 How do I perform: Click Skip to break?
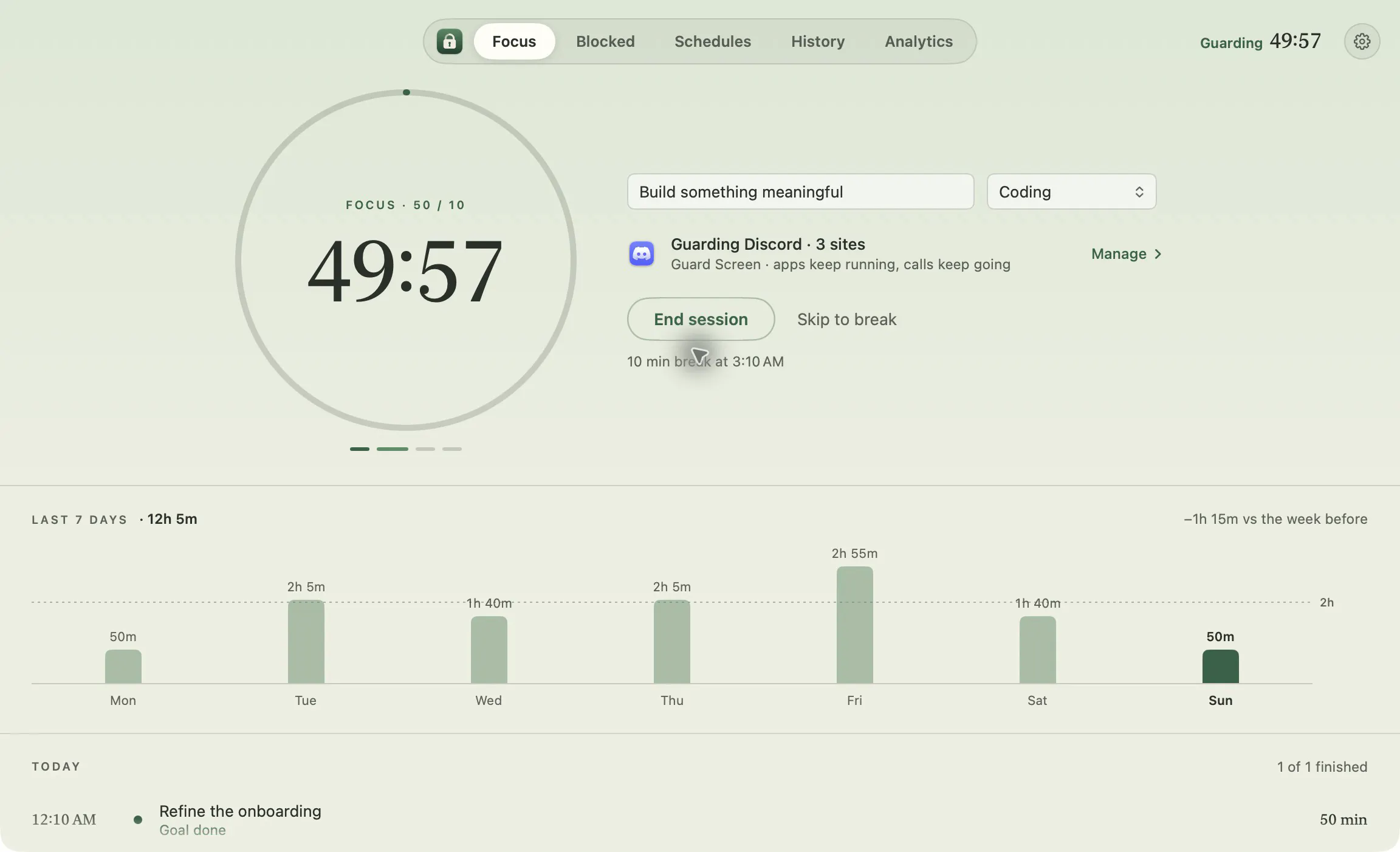click(x=846, y=319)
